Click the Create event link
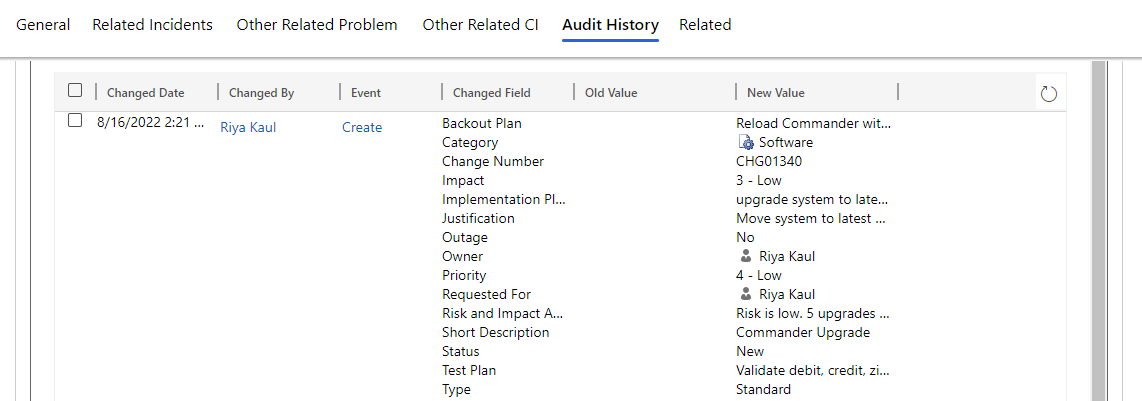 click(x=362, y=127)
